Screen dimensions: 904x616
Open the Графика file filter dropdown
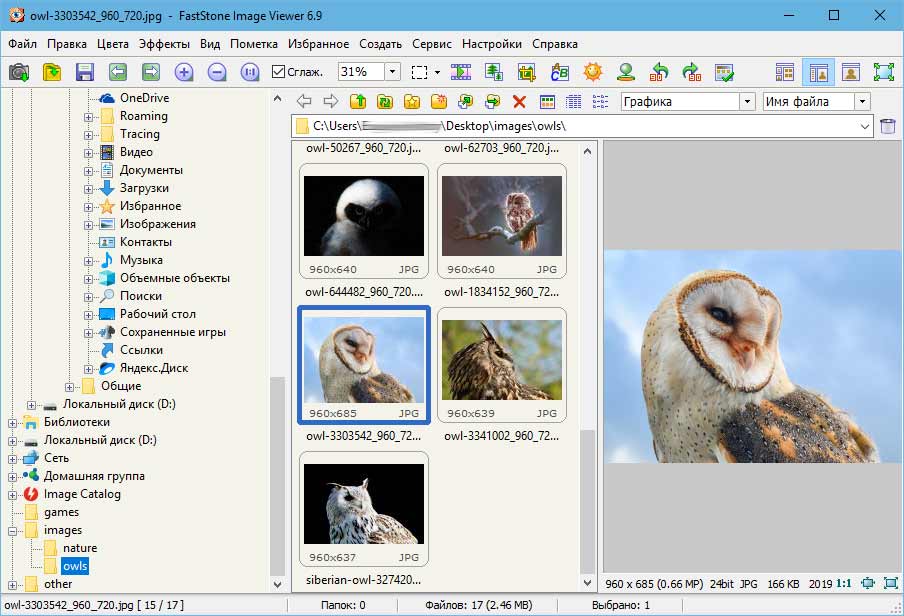(x=747, y=101)
